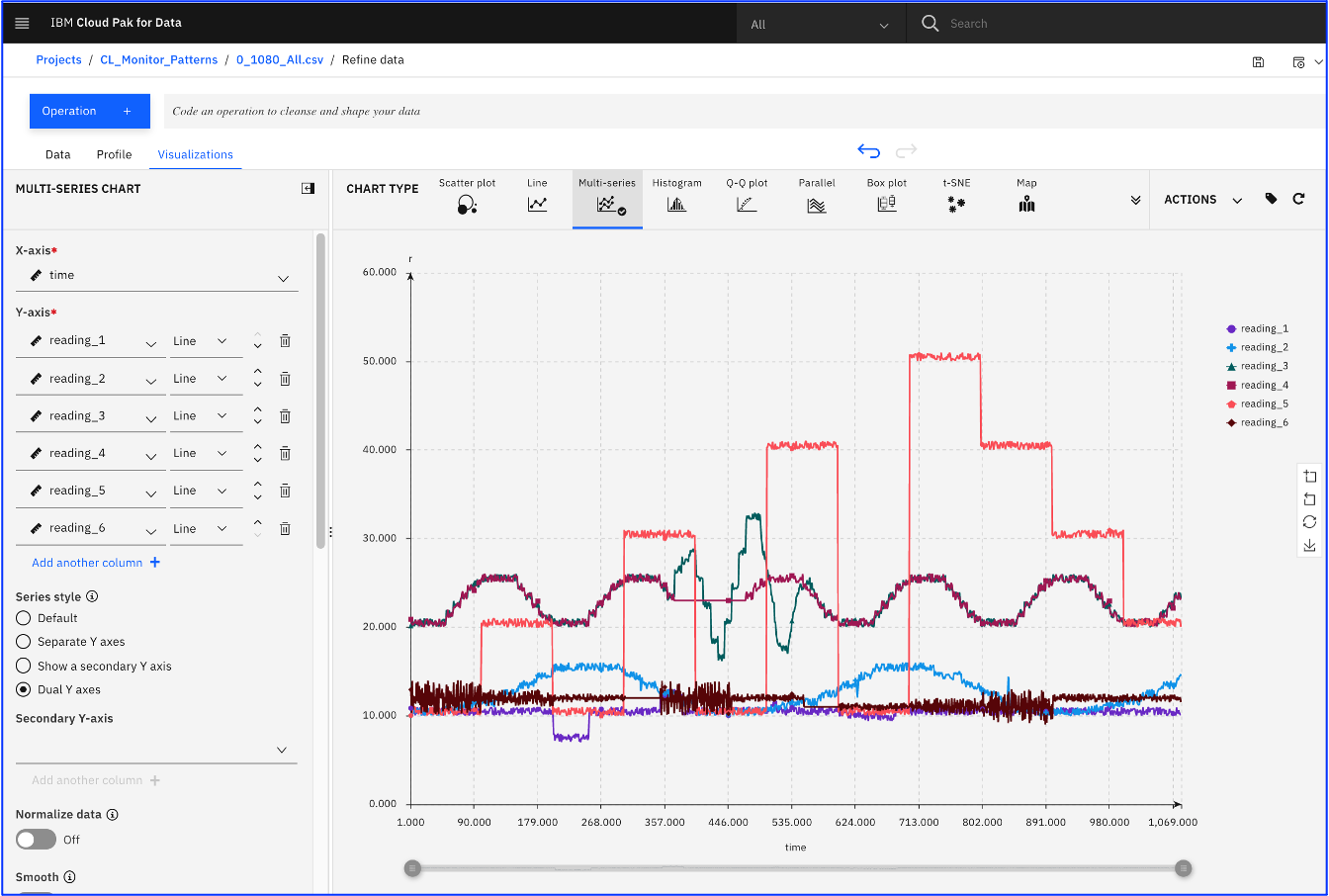Open the X-axis time dropdown
This screenshot has width=1329, height=896.
coord(157,276)
